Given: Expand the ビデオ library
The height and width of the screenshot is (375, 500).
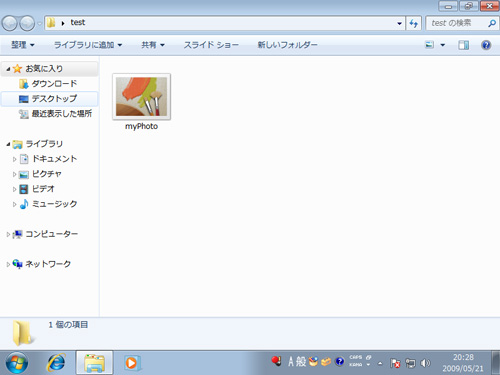Looking at the screenshot, I should coord(14,189).
